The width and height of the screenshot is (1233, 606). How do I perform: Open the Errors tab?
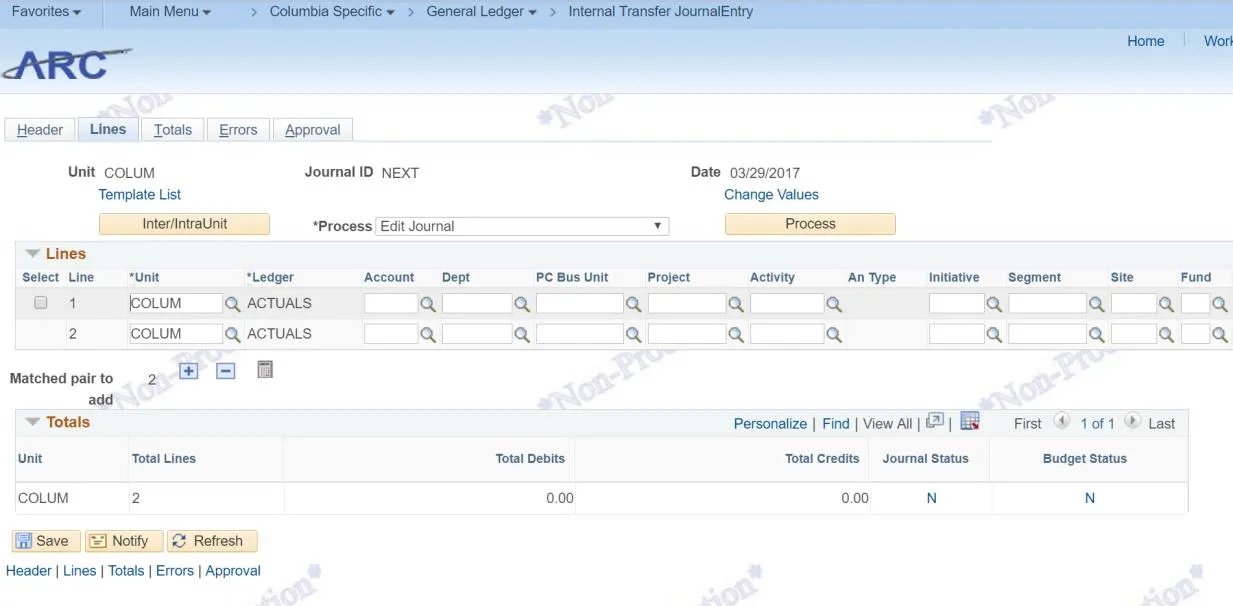point(238,130)
